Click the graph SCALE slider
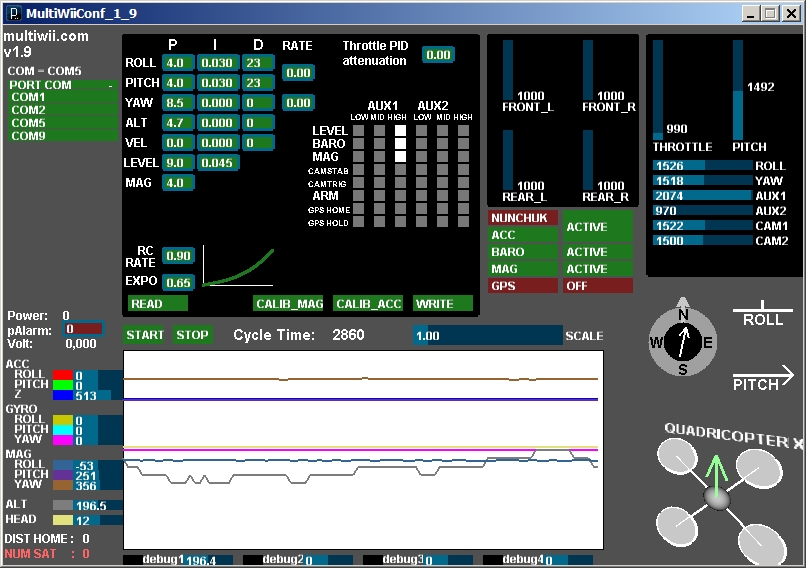Image resolution: width=806 pixels, height=568 pixels. (x=488, y=336)
